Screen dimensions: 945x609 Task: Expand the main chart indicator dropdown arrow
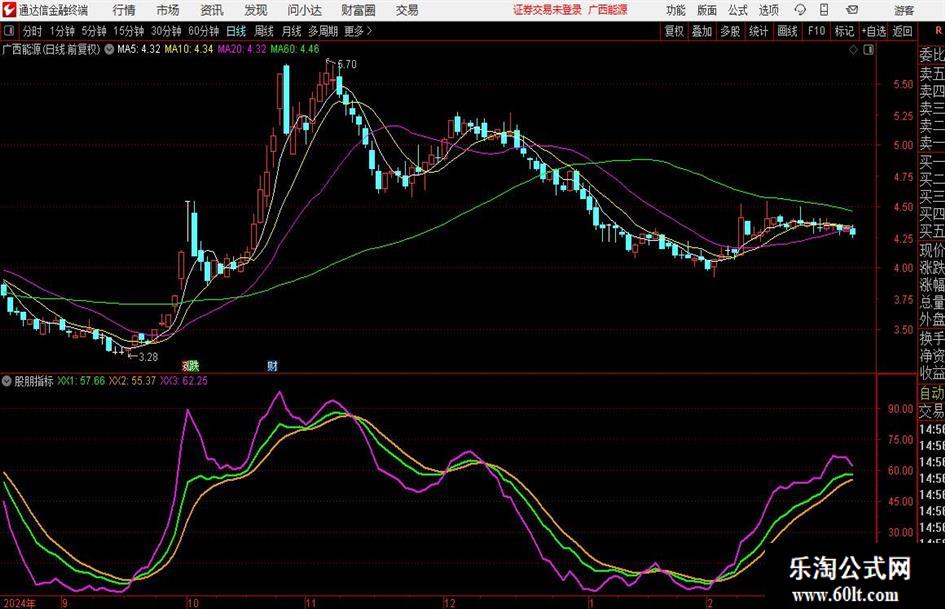pyautogui.click(x=109, y=49)
